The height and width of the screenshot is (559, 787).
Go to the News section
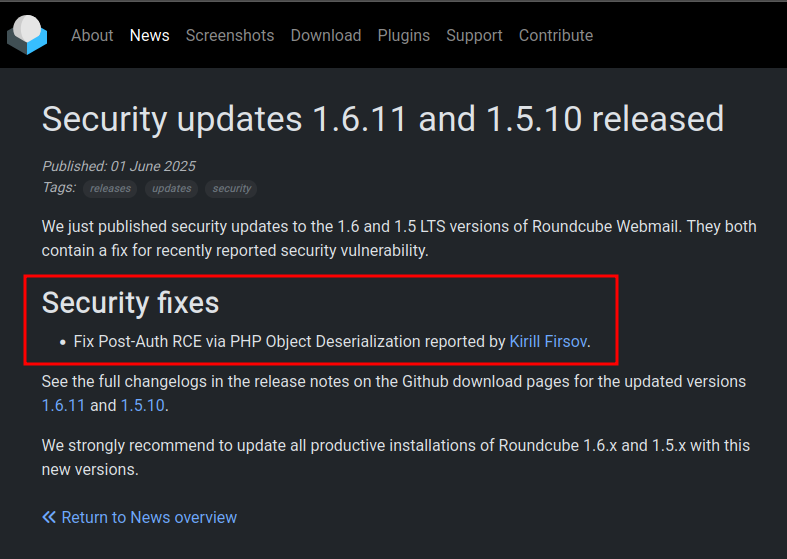pos(149,35)
